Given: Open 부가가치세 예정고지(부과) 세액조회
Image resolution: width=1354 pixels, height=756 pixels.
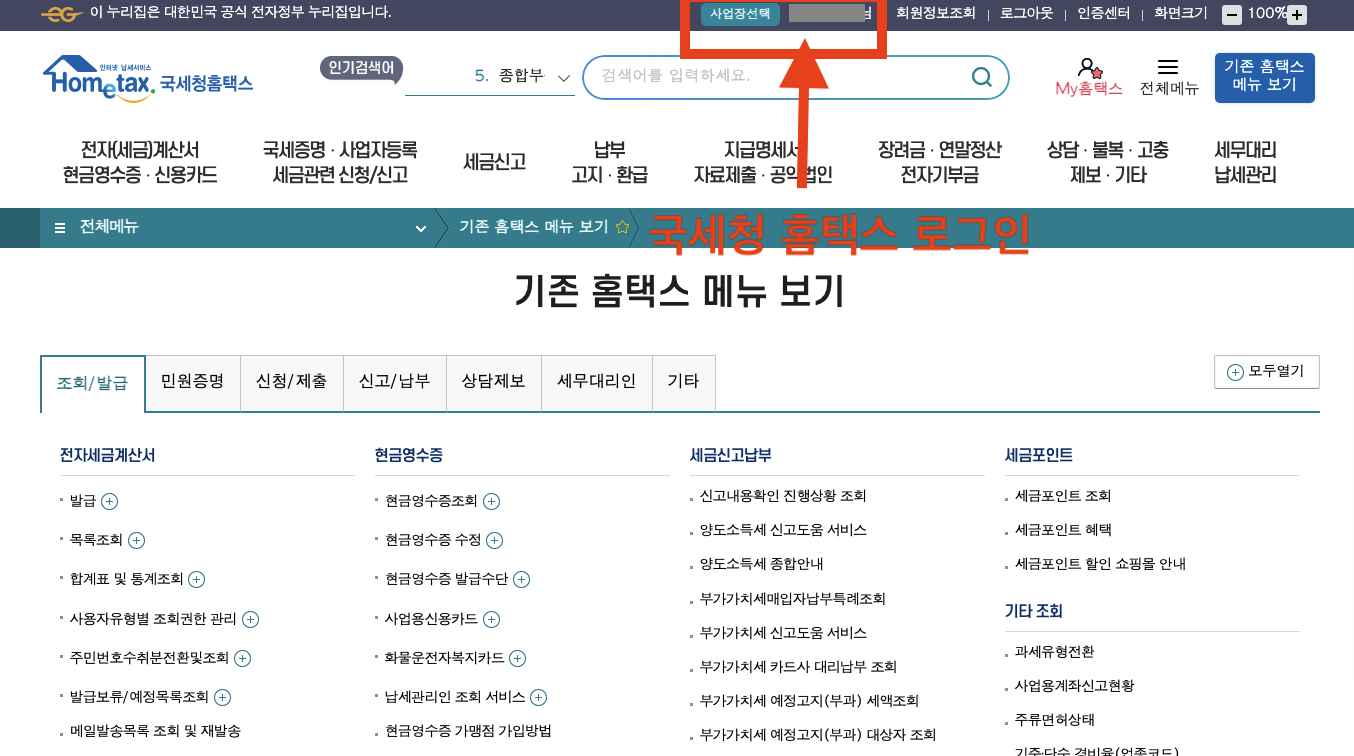Looking at the screenshot, I should pyautogui.click(x=809, y=701).
